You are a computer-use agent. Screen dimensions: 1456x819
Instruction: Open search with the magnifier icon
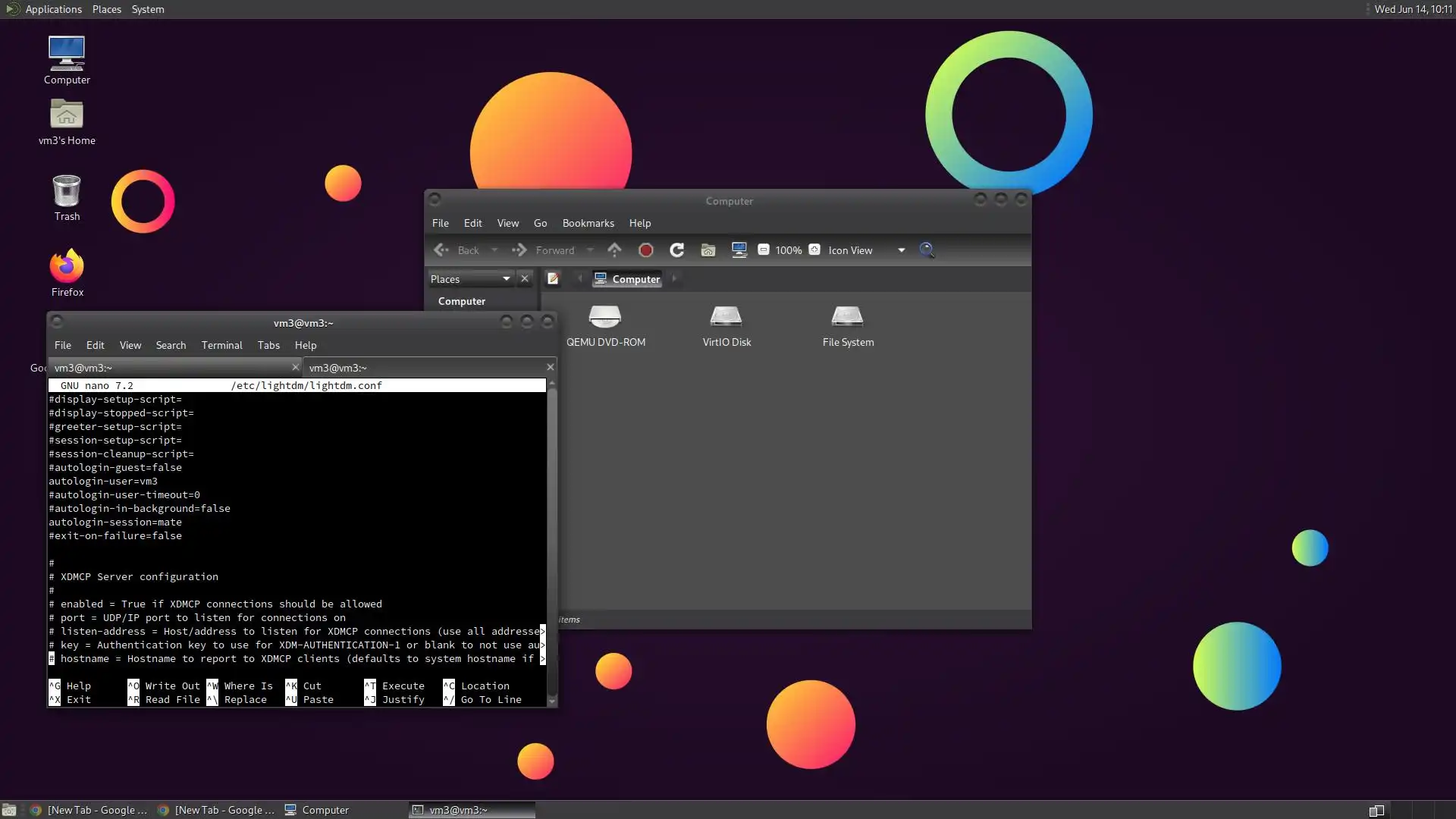[x=927, y=250]
